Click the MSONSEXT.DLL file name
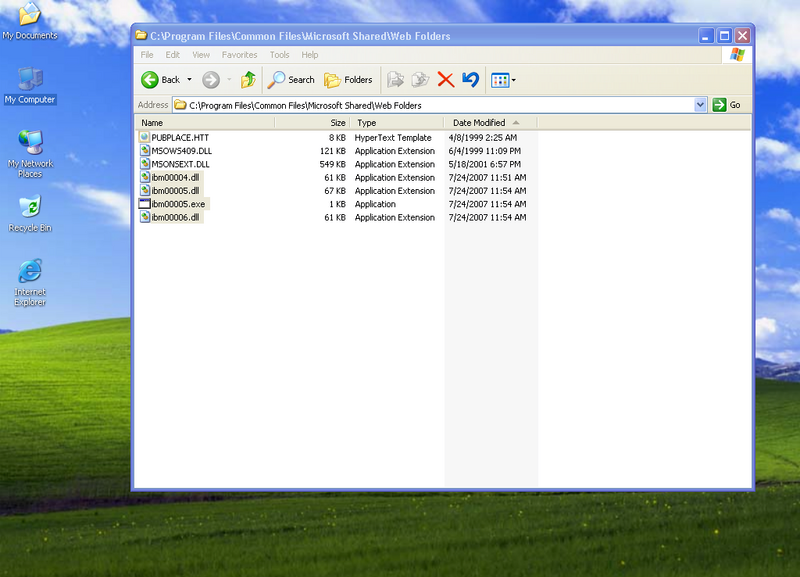Viewport: 800px width, 577px height. coord(181,164)
